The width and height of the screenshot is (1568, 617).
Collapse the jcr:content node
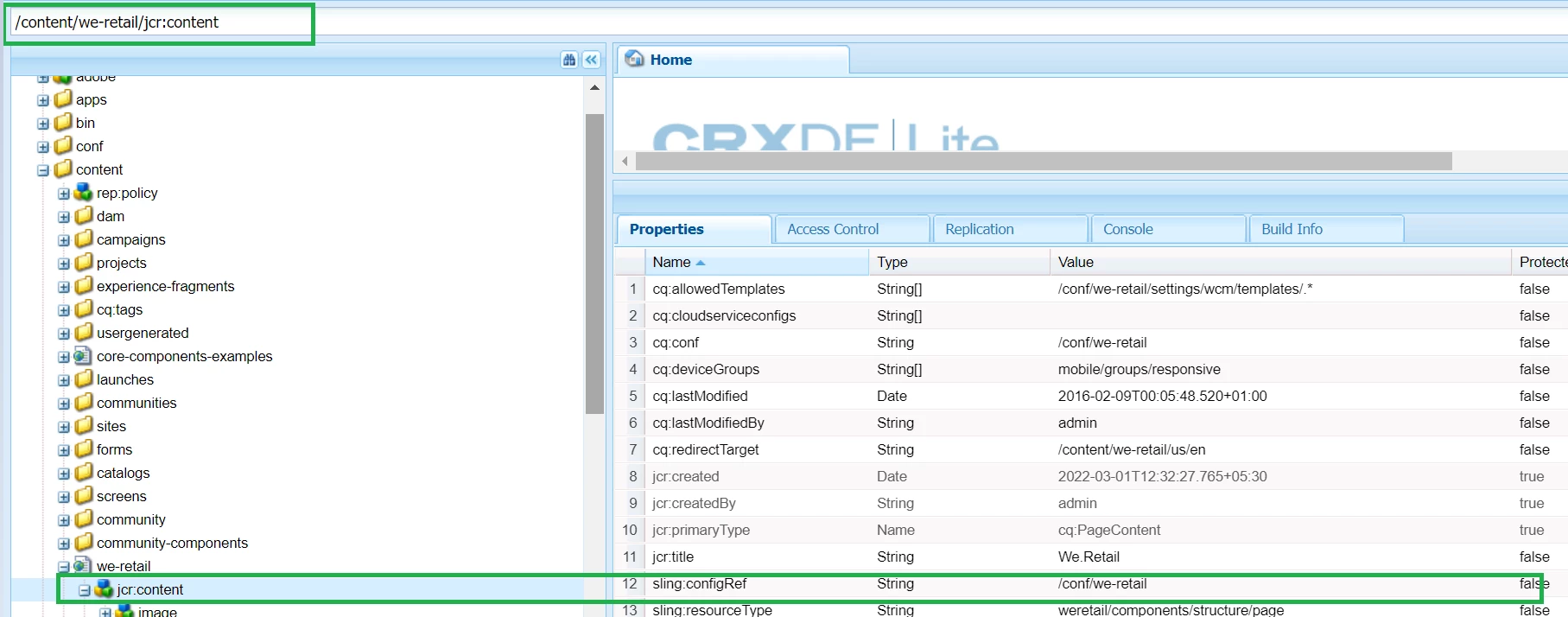[x=85, y=590]
